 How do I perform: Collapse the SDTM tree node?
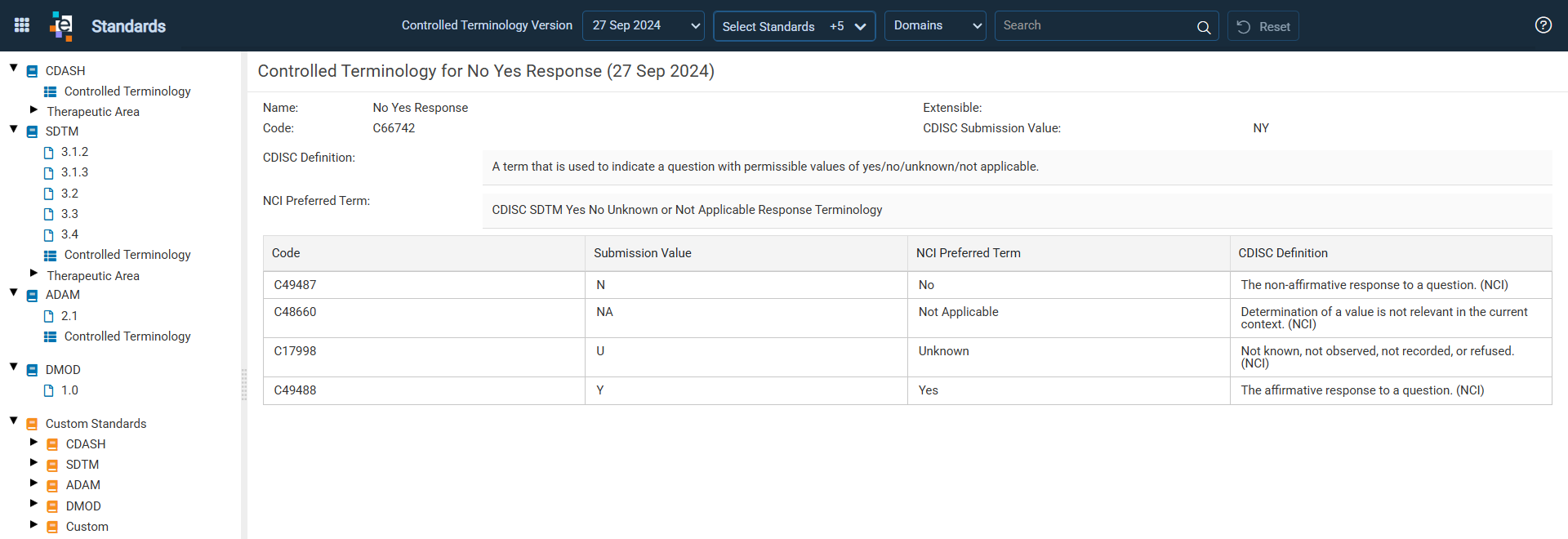click(14, 129)
